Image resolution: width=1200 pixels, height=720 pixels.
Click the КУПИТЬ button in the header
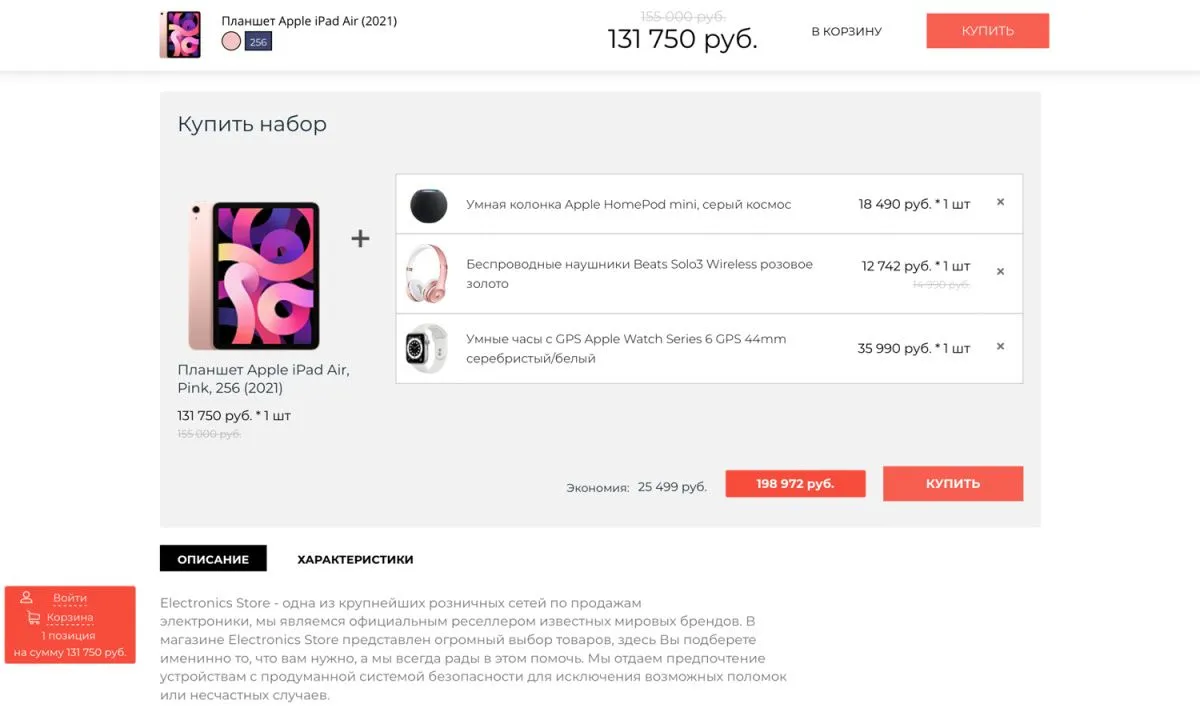(x=987, y=30)
